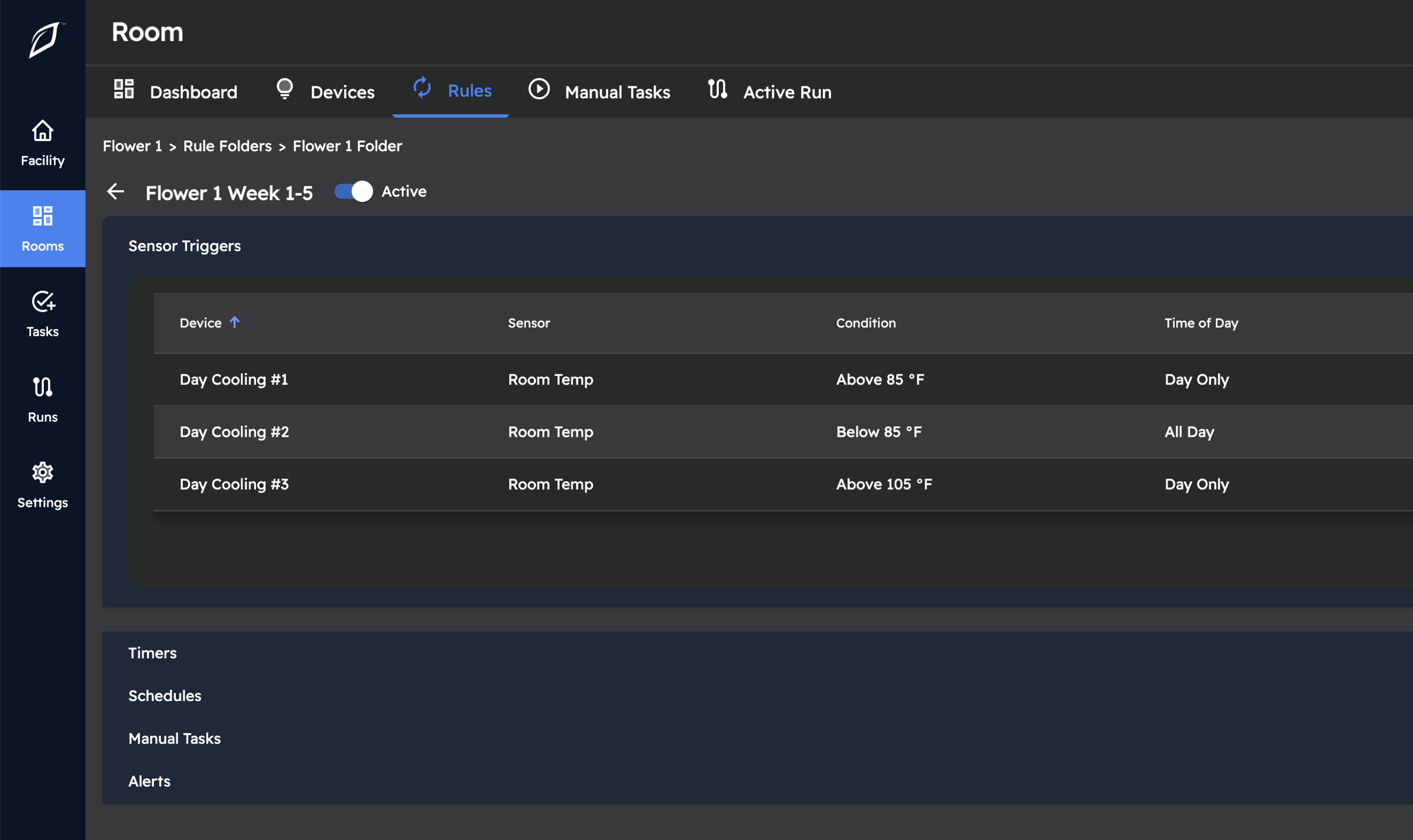Toggle the Active rule switch off
1413x840 pixels.
(x=353, y=192)
